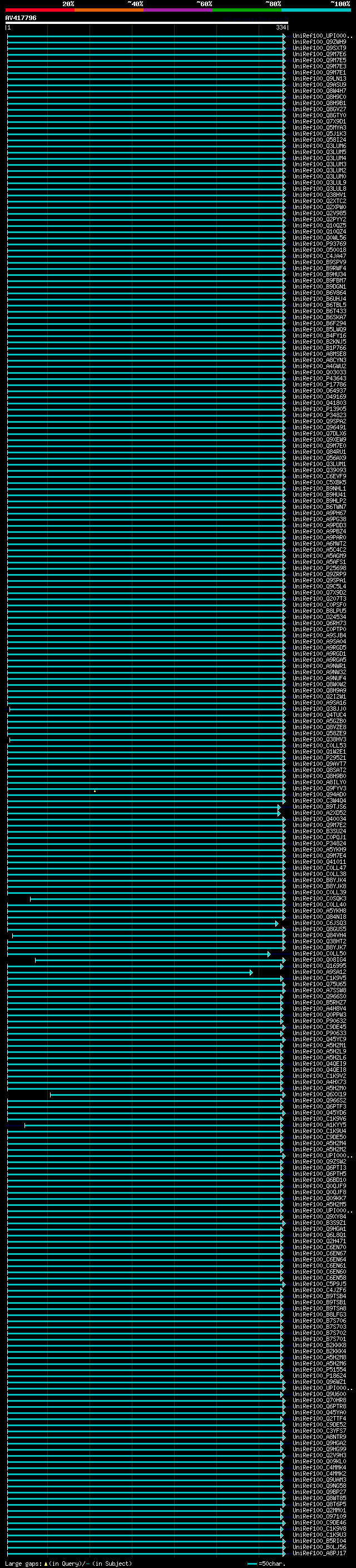Image resolution: width=356 pixels, height=1568 pixels.
Task: Select the query label AV417796
Action: click(x=21, y=18)
